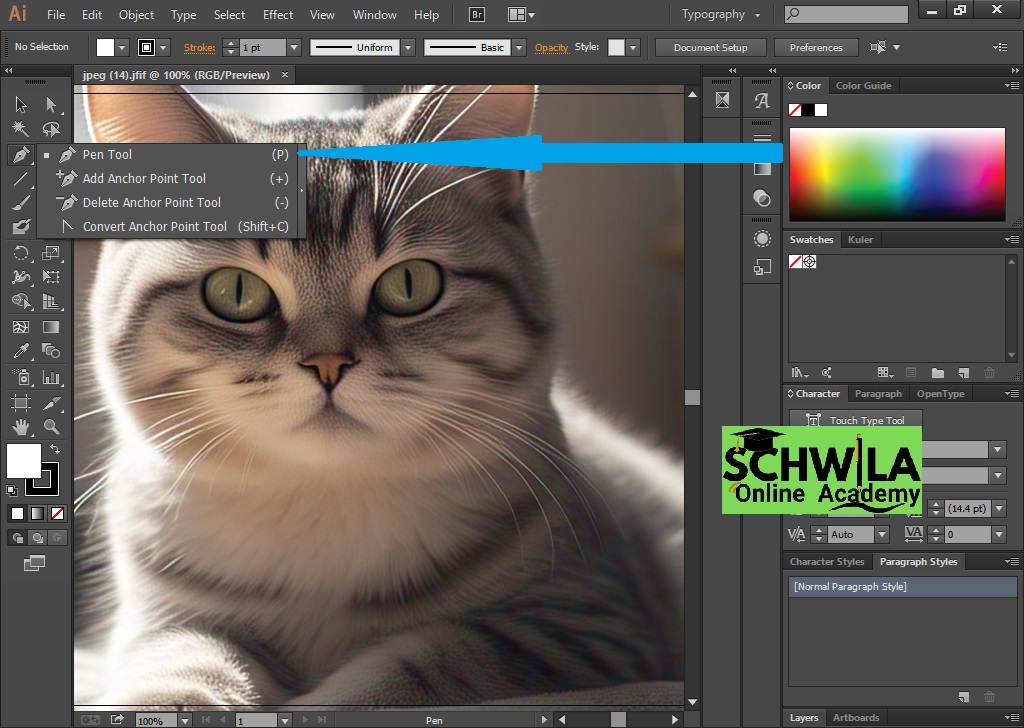Viewport: 1024px width, 728px height.
Task: Open the Stroke panel link
Action: point(199,48)
